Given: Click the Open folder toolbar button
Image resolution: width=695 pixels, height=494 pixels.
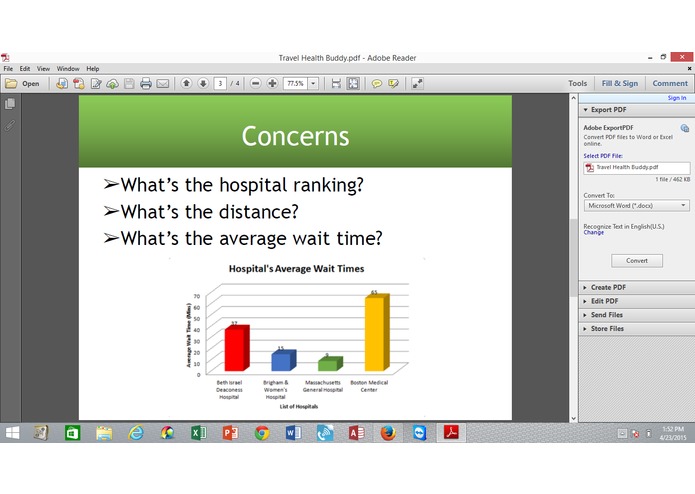Looking at the screenshot, I should point(22,83).
